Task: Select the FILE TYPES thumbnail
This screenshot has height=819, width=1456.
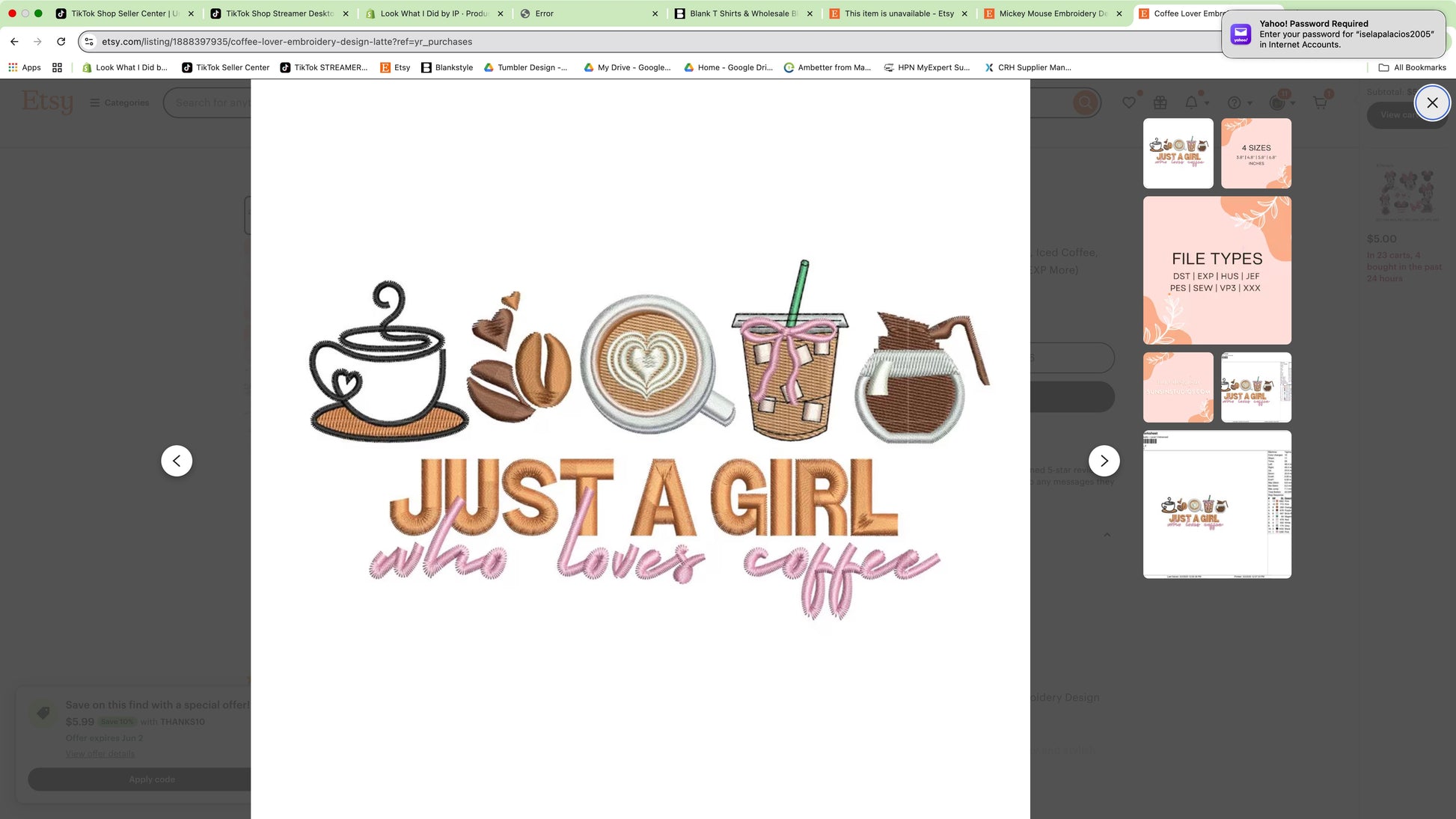Action: (x=1217, y=270)
